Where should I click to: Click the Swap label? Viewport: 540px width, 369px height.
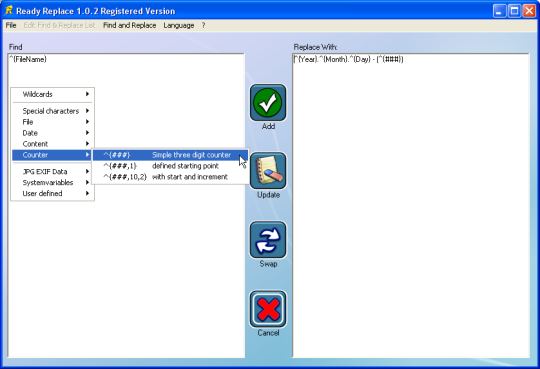click(x=268, y=264)
